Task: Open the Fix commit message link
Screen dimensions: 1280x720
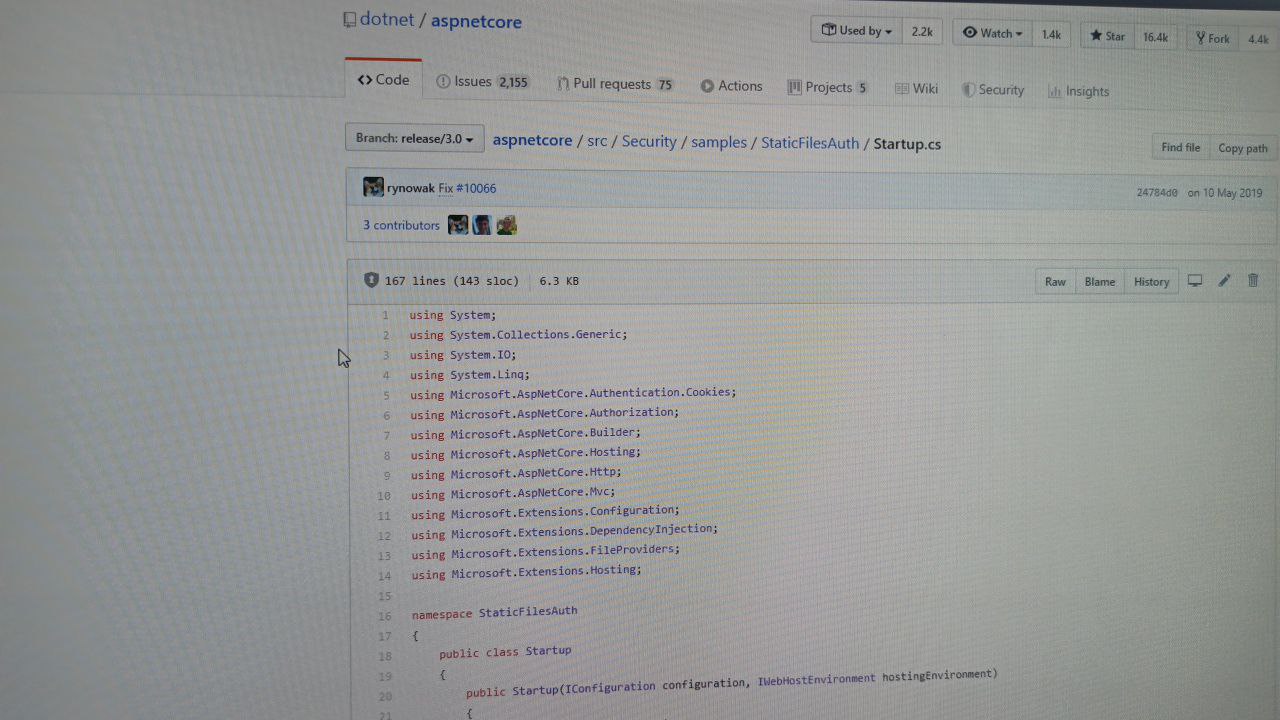Action: tap(446, 188)
